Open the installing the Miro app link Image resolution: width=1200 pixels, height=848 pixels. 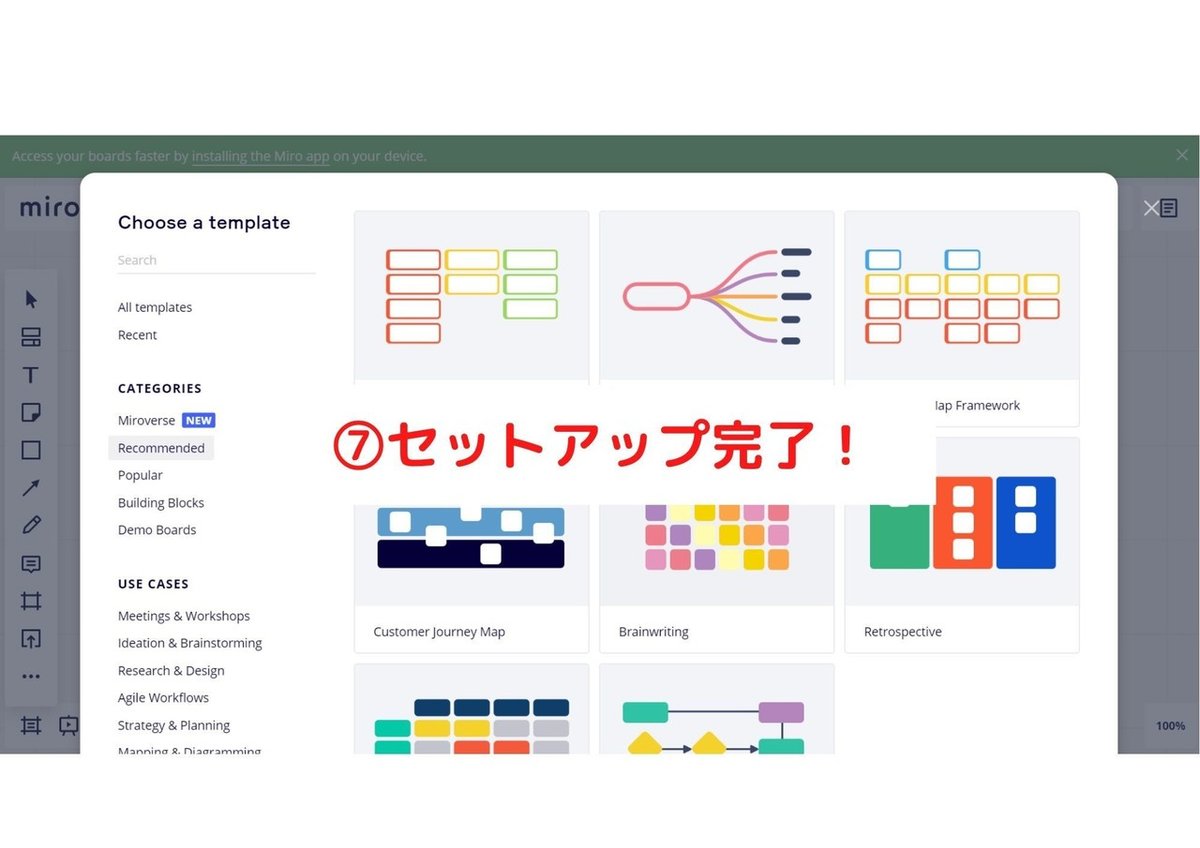[x=260, y=156]
